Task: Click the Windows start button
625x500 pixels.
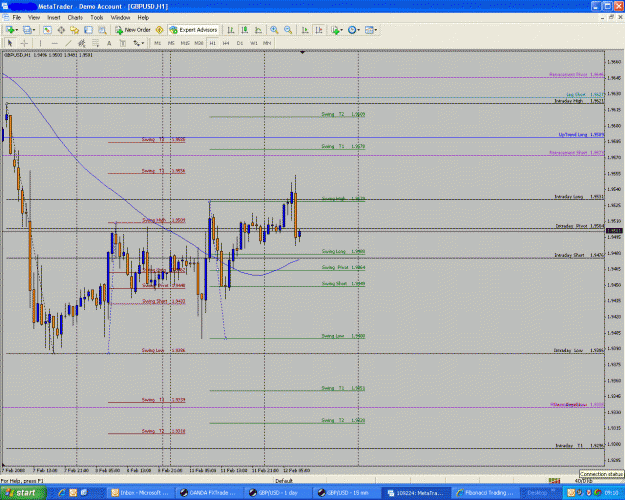Action: click(x=23, y=493)
